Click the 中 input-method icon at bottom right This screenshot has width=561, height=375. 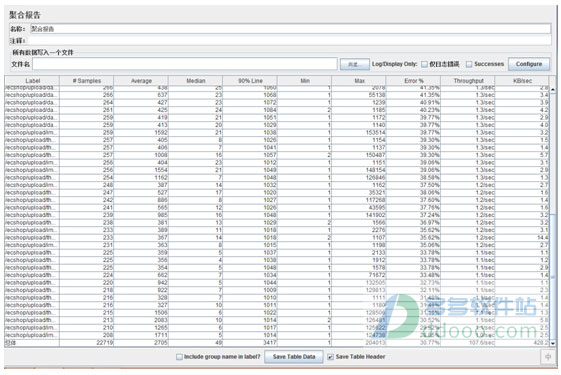[548, 357]
